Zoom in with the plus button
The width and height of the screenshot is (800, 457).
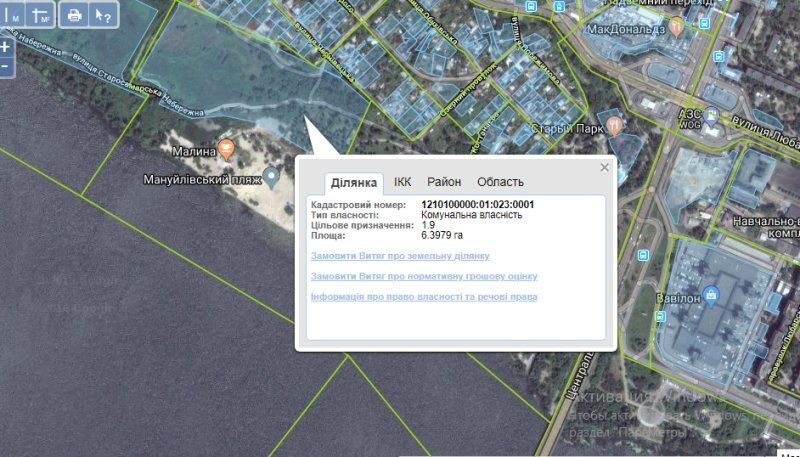(x=5, y=47)
